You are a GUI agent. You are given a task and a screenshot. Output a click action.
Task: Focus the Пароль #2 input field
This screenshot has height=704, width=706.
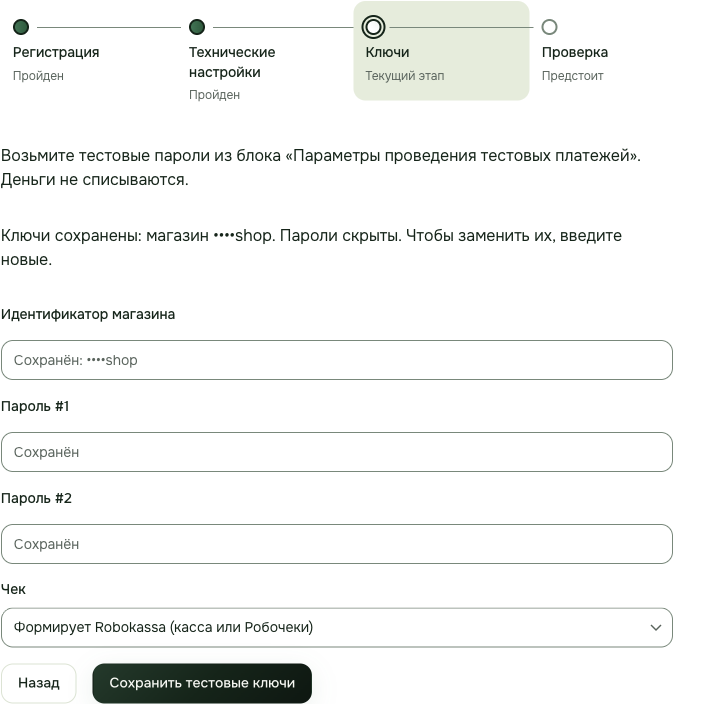coord(337,544)
